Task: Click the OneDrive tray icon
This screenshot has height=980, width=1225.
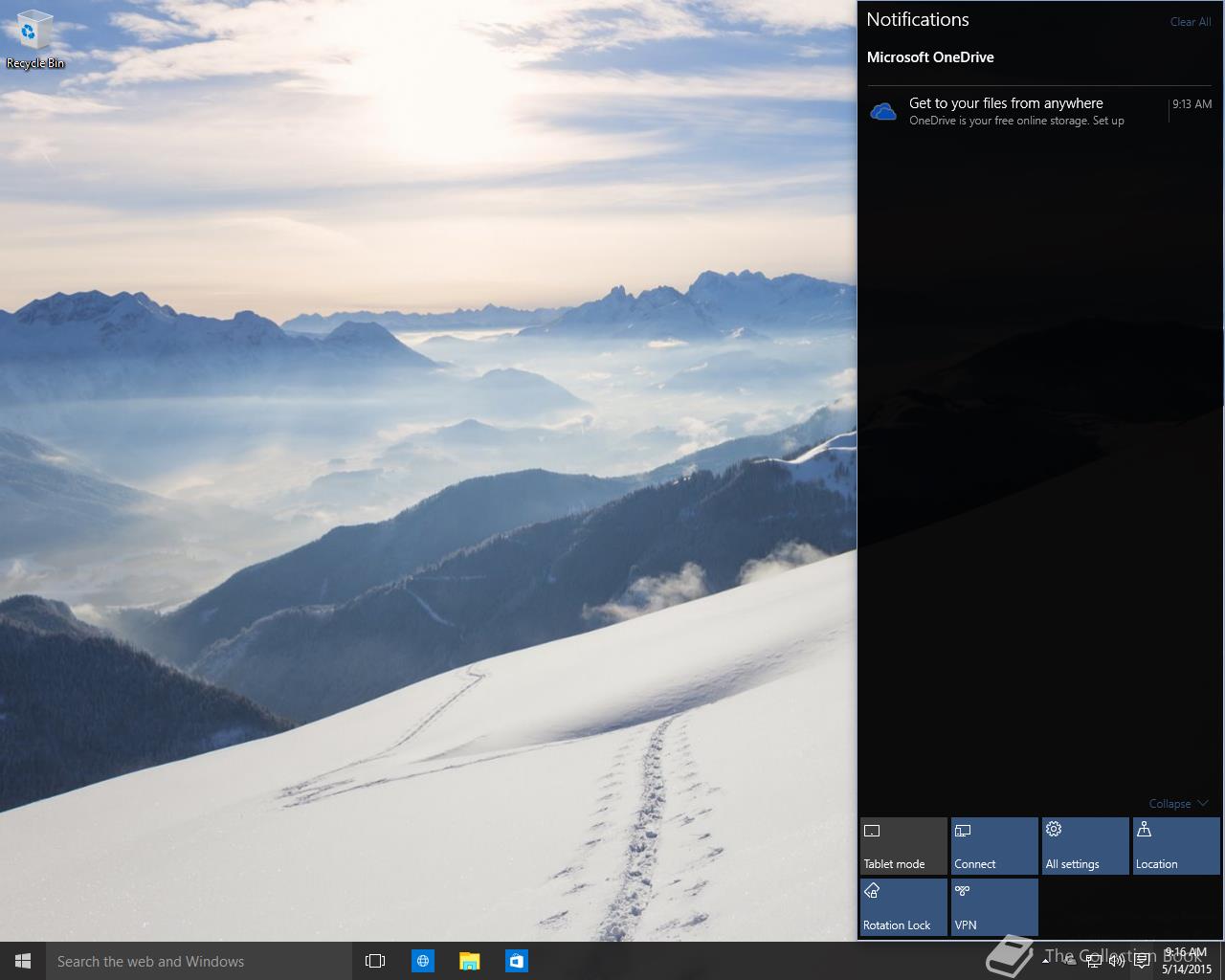Action: pos(1068,960)
